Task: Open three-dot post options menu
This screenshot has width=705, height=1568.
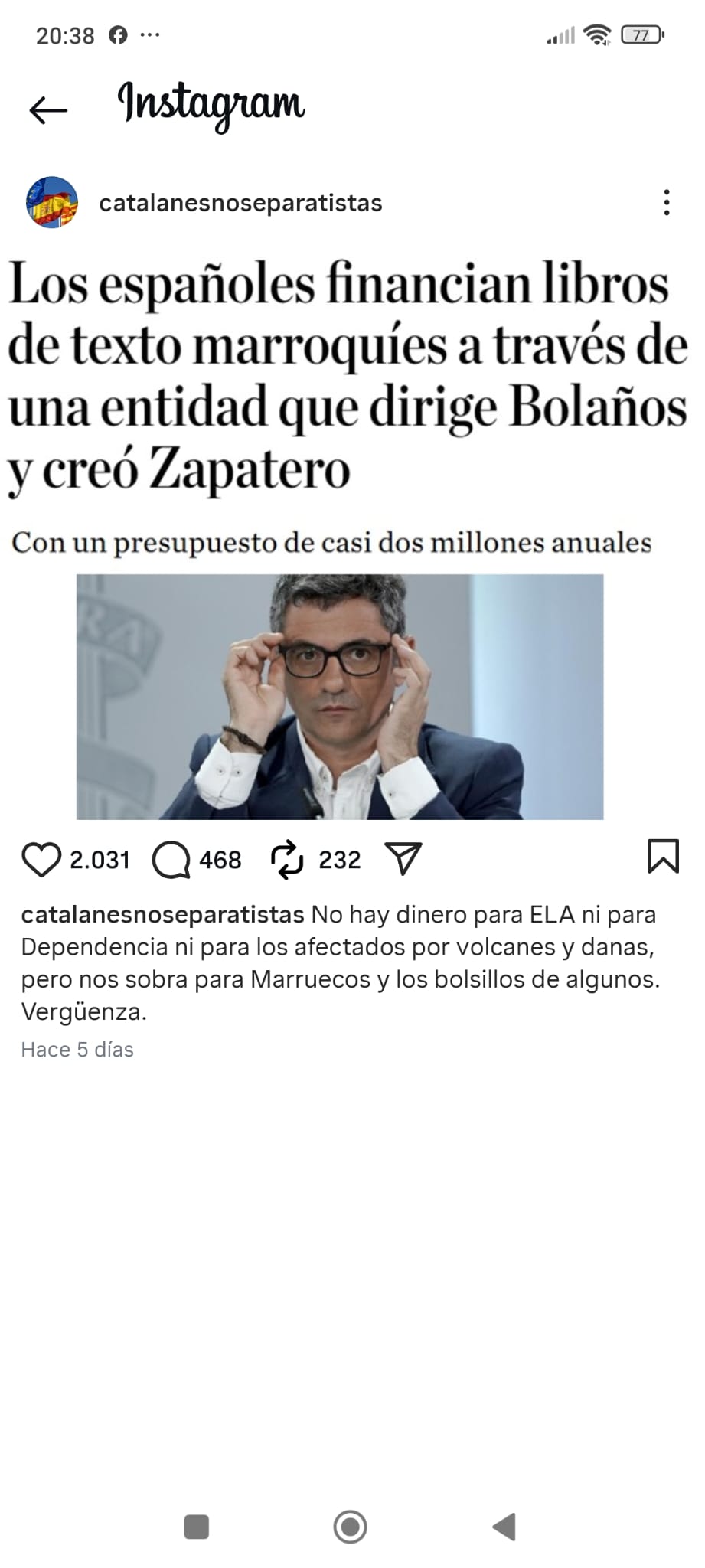Action: (667, 203)
